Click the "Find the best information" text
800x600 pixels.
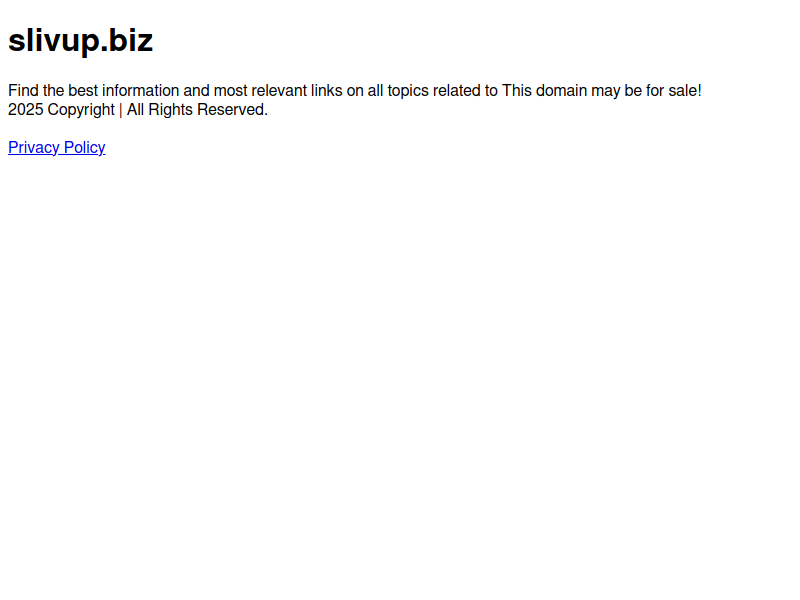pyautogui.click(x=93, y=91)
